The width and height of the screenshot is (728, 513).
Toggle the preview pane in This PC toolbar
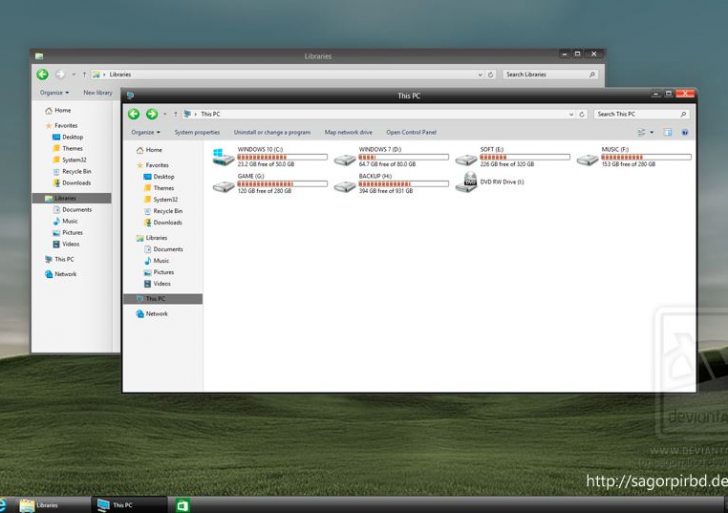[668, 132]
